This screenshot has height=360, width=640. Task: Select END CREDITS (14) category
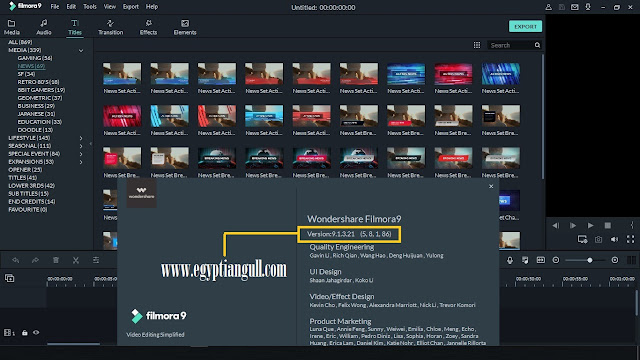[31, 201]
